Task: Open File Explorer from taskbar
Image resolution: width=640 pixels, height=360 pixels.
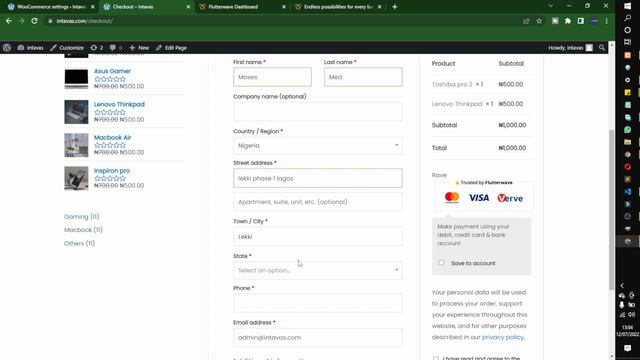Action: coord(628,142)
